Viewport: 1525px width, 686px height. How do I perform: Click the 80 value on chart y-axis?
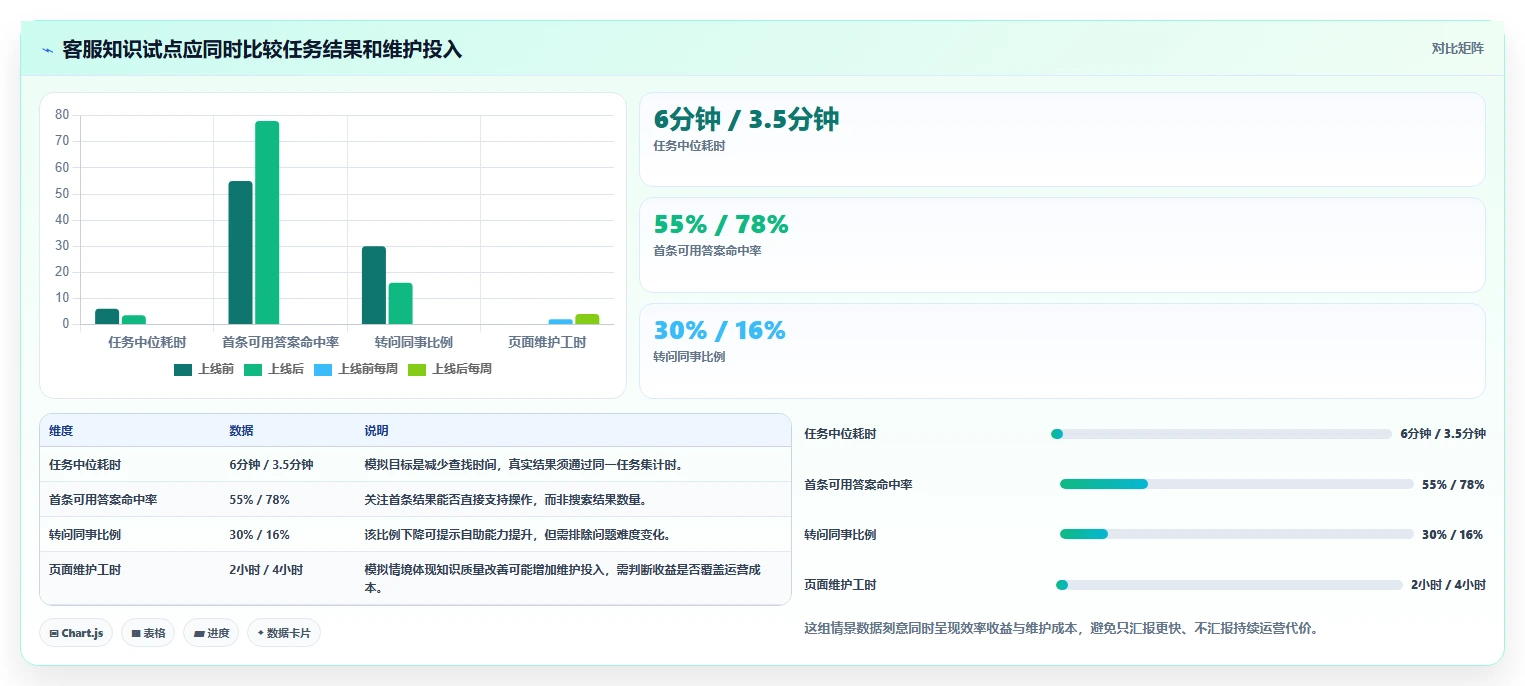(62, 115)
